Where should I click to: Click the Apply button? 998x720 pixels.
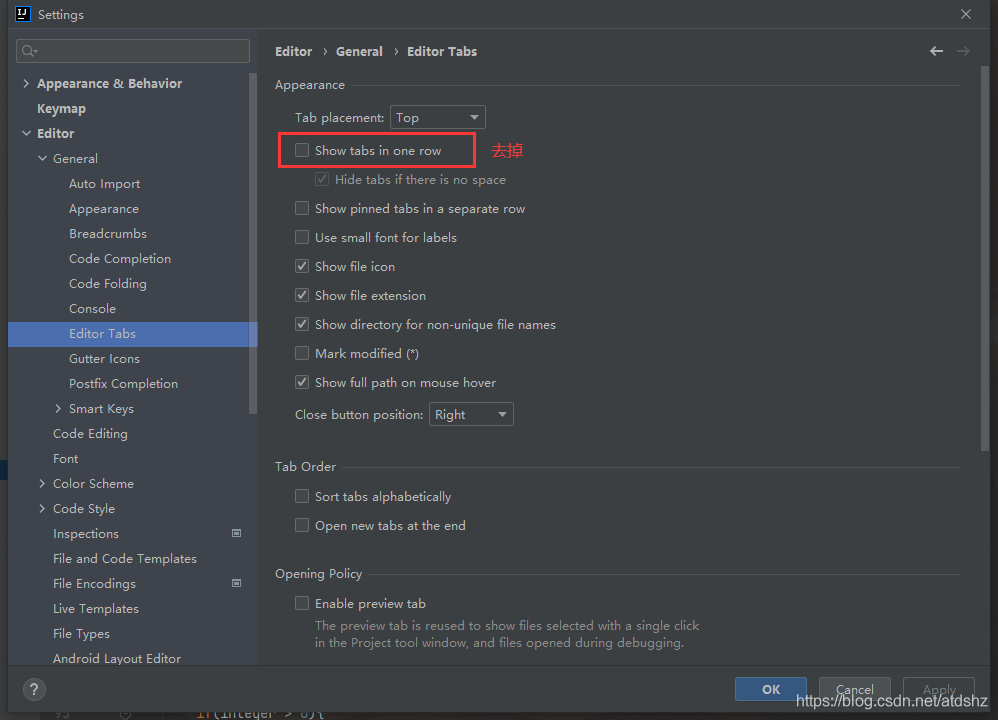(939, 689)
